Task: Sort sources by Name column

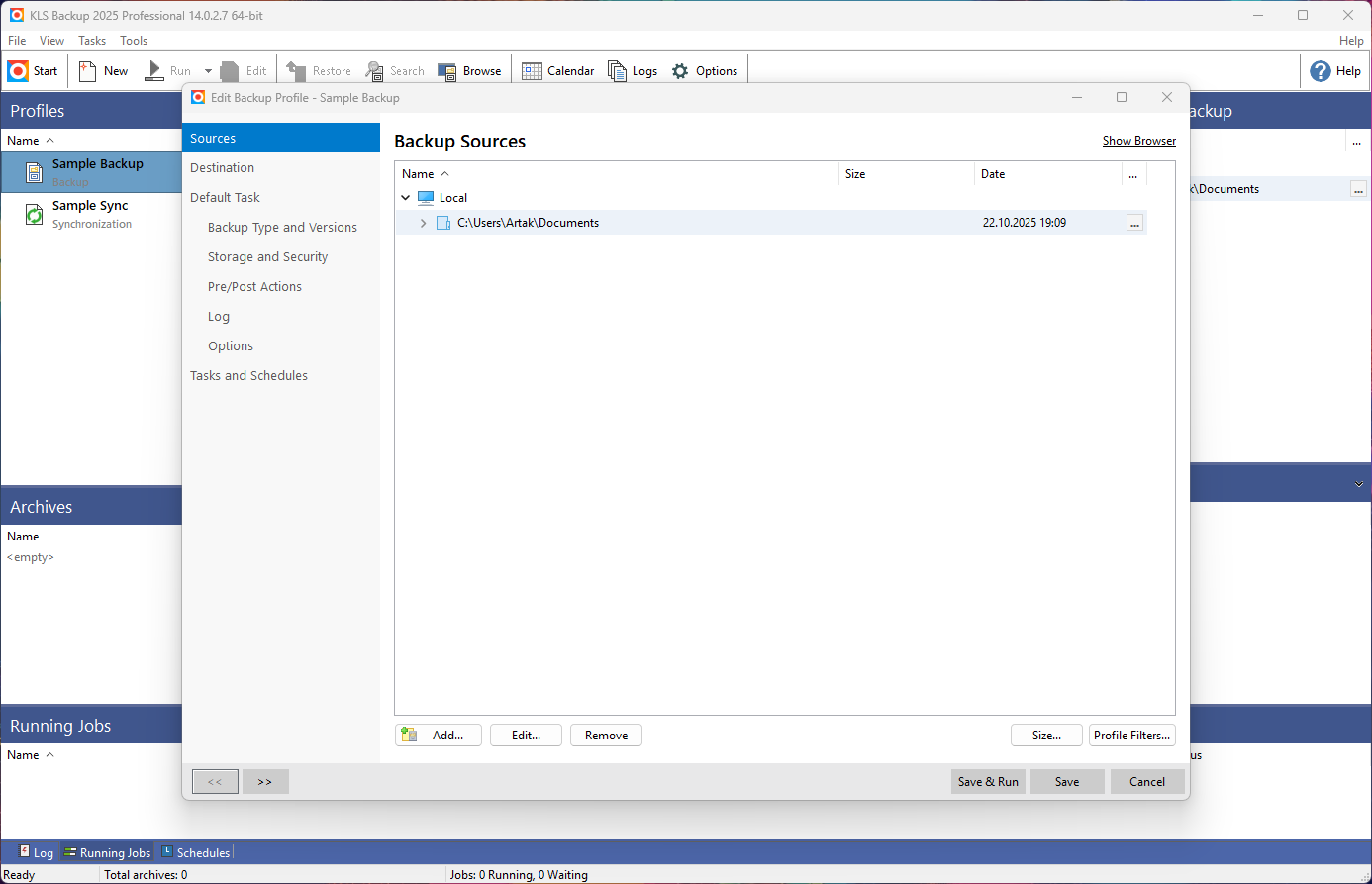Action: click(x=616, y=174)
